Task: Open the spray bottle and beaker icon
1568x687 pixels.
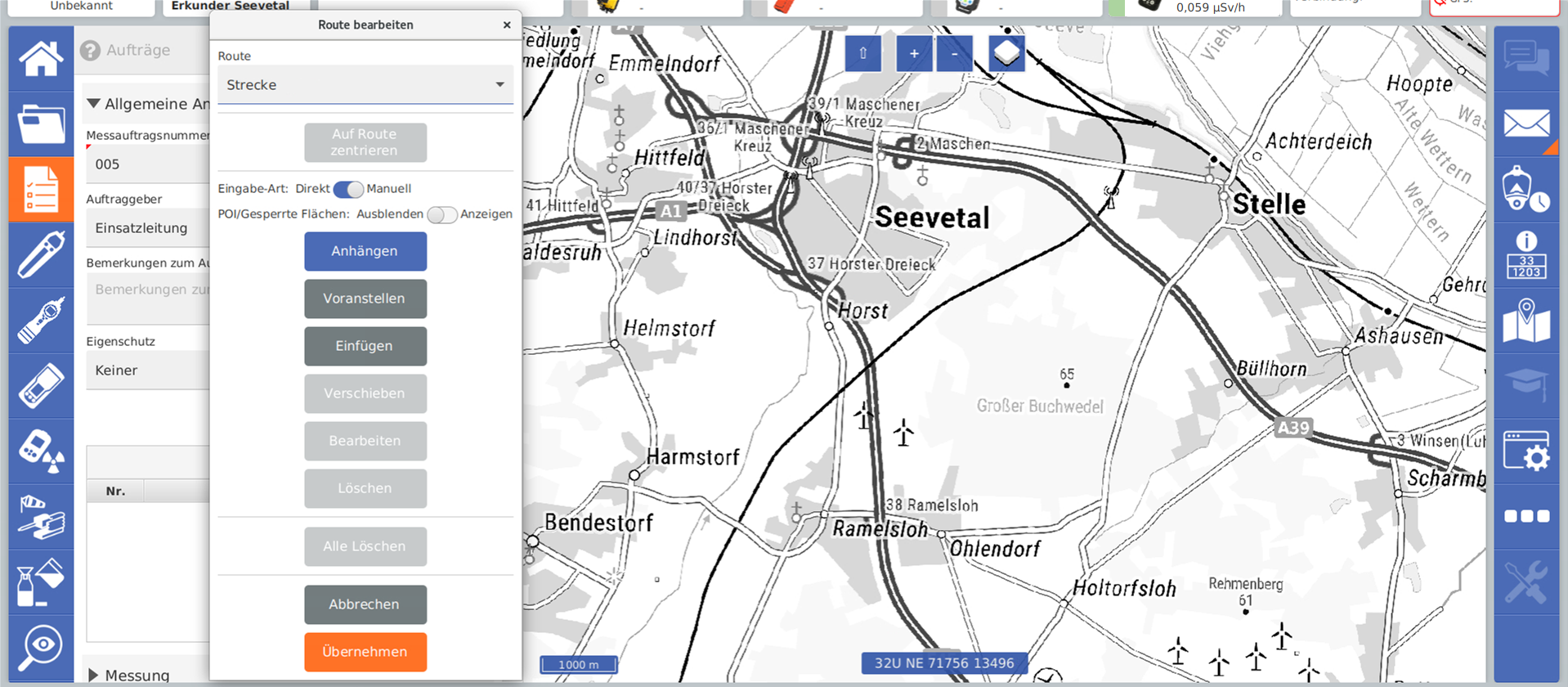Action: pos(41,581)
